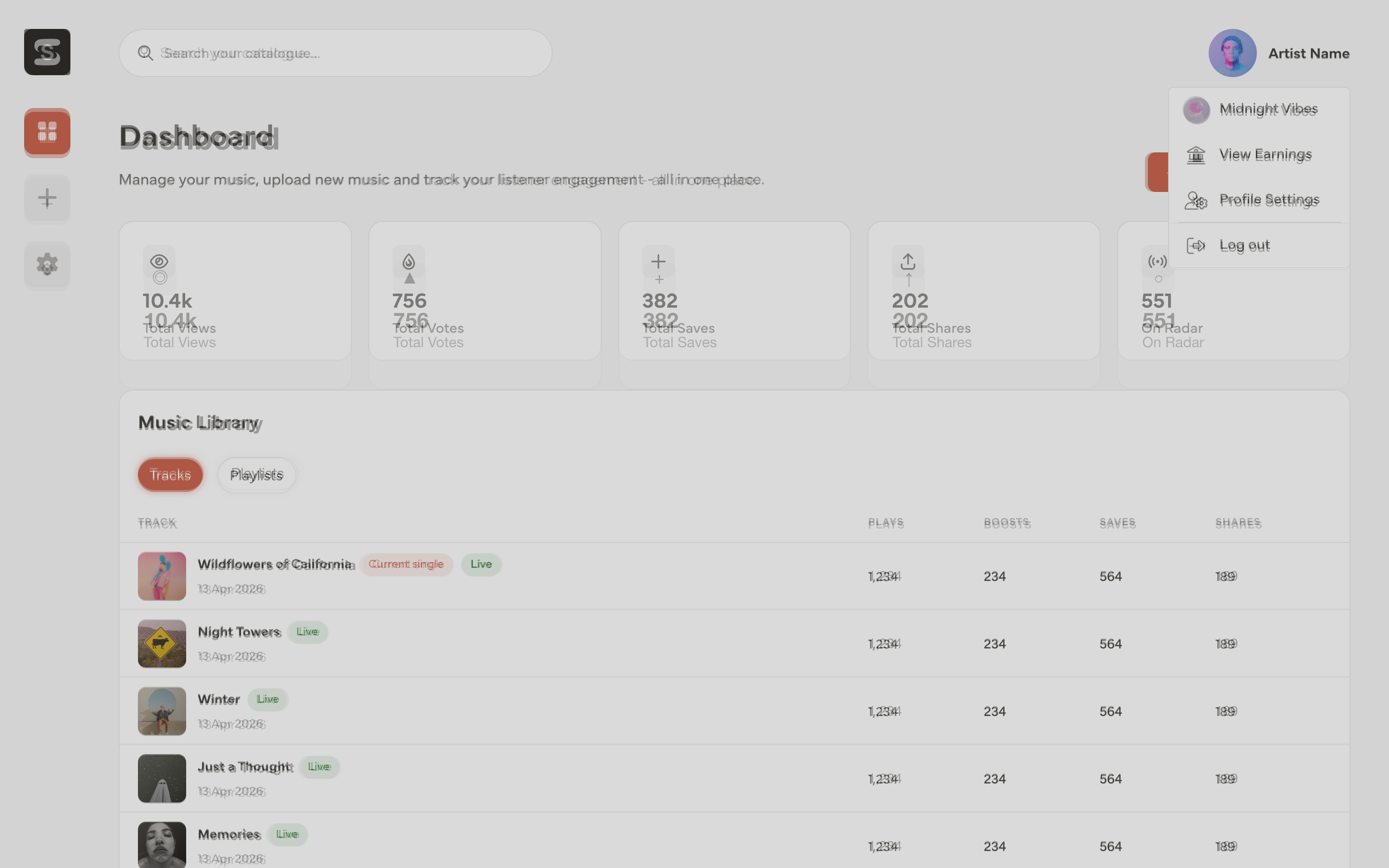Click the bank icon beside View Earnings
This screenshot has height=868, width=1389.
1196,155
